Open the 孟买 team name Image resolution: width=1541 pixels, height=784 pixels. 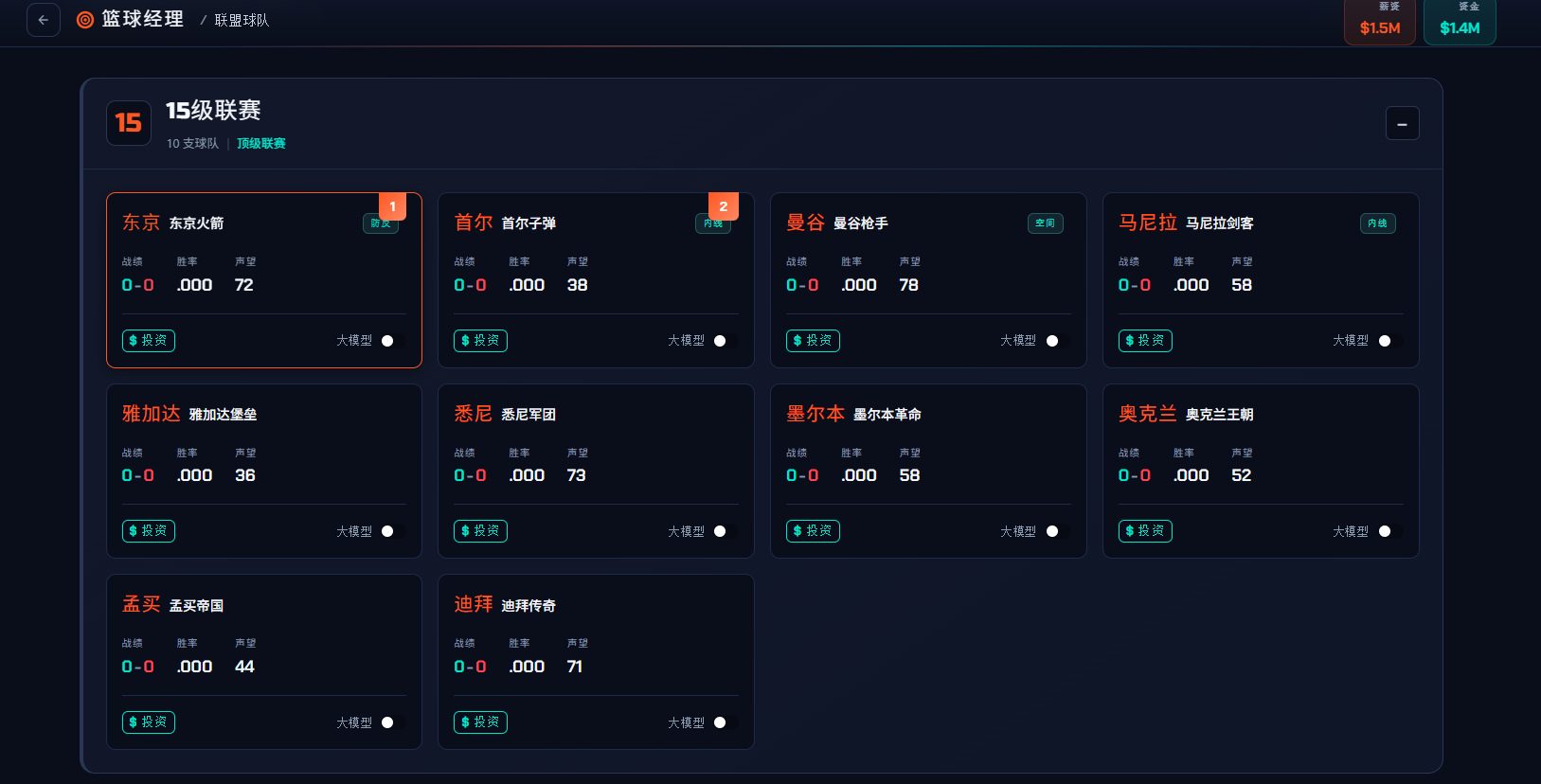click(141, 604)
